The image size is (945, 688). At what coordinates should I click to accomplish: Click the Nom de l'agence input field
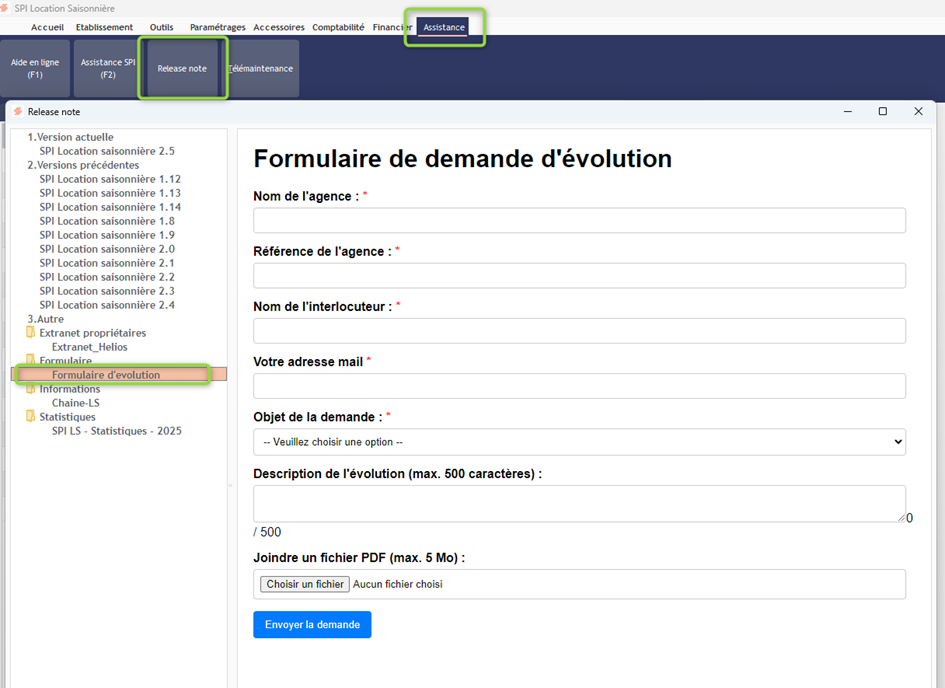(x=579, y=220)
